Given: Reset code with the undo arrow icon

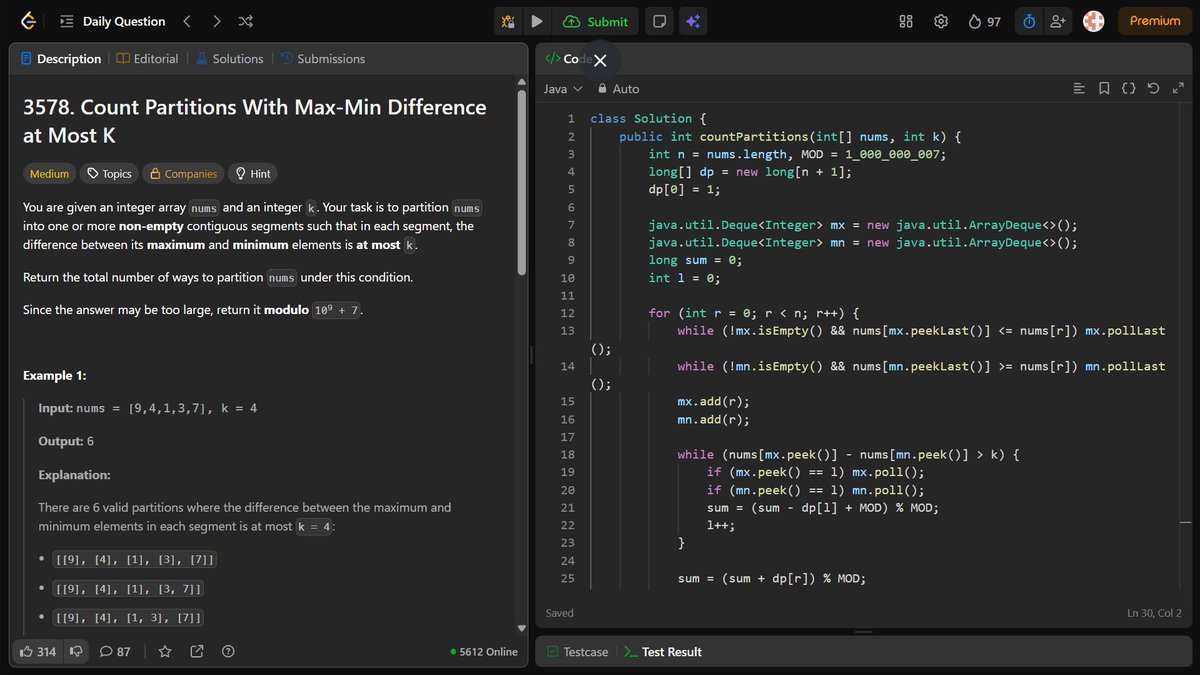Looking at the screenshot, I should click(1153, 89).
